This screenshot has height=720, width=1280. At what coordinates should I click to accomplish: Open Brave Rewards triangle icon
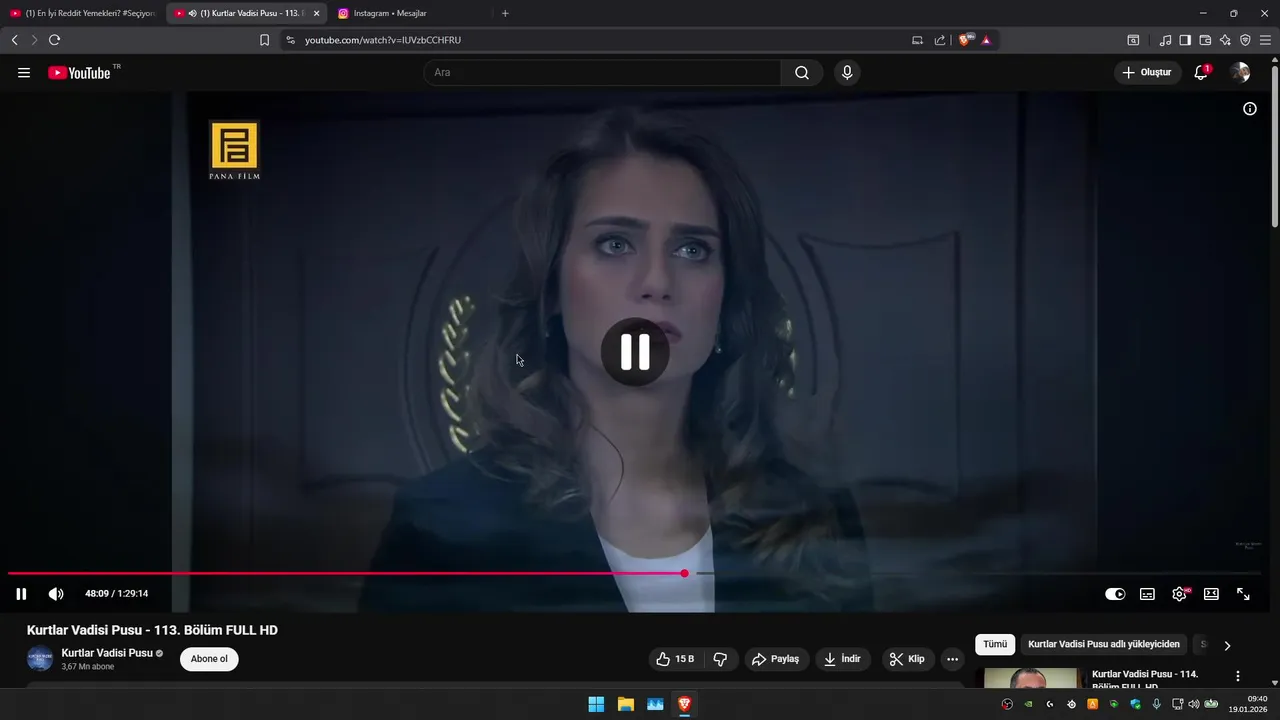coord(986,40)
